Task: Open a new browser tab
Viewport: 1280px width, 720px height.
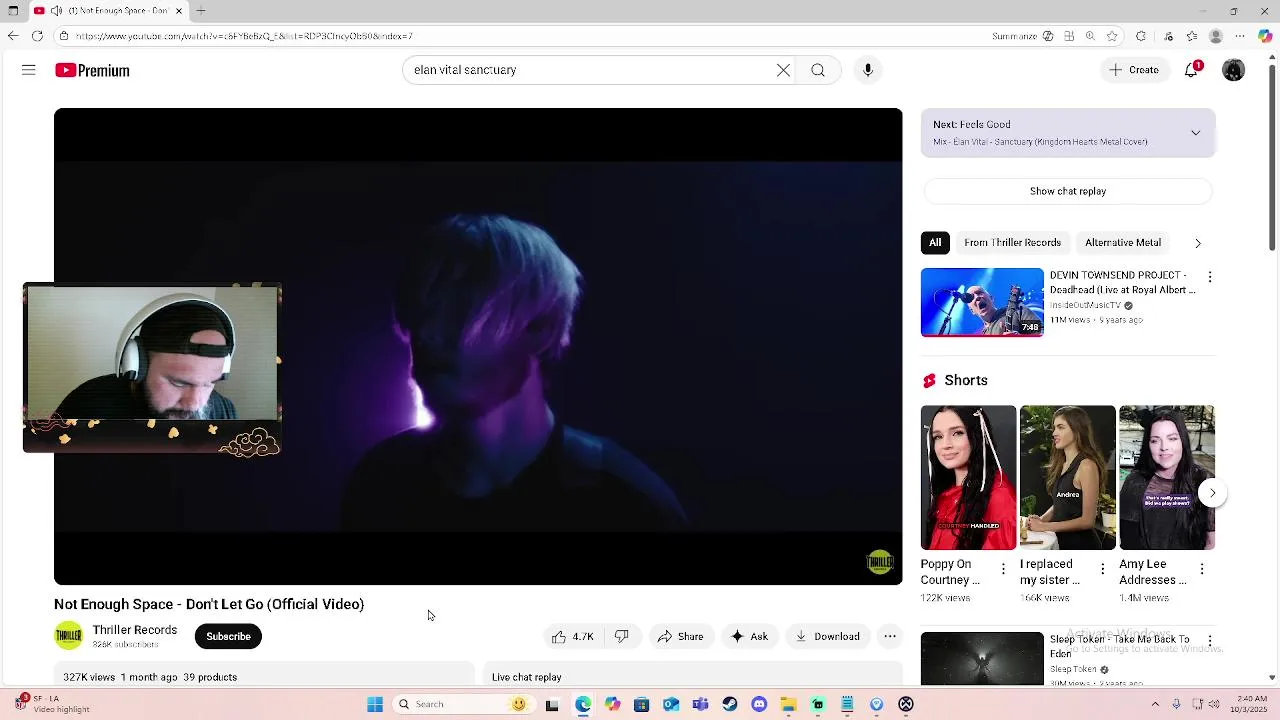Action: click(201, 11)
